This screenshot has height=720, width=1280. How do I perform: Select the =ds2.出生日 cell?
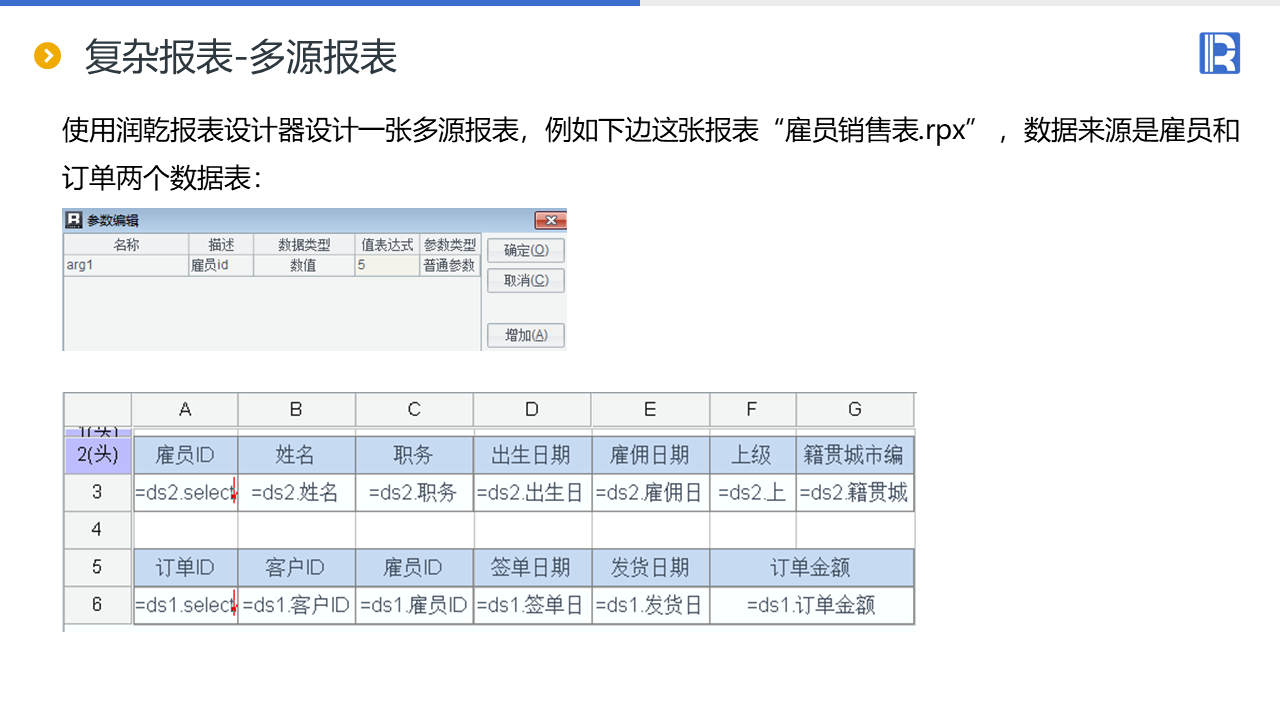pyautogui.click(x=532, y=492)
